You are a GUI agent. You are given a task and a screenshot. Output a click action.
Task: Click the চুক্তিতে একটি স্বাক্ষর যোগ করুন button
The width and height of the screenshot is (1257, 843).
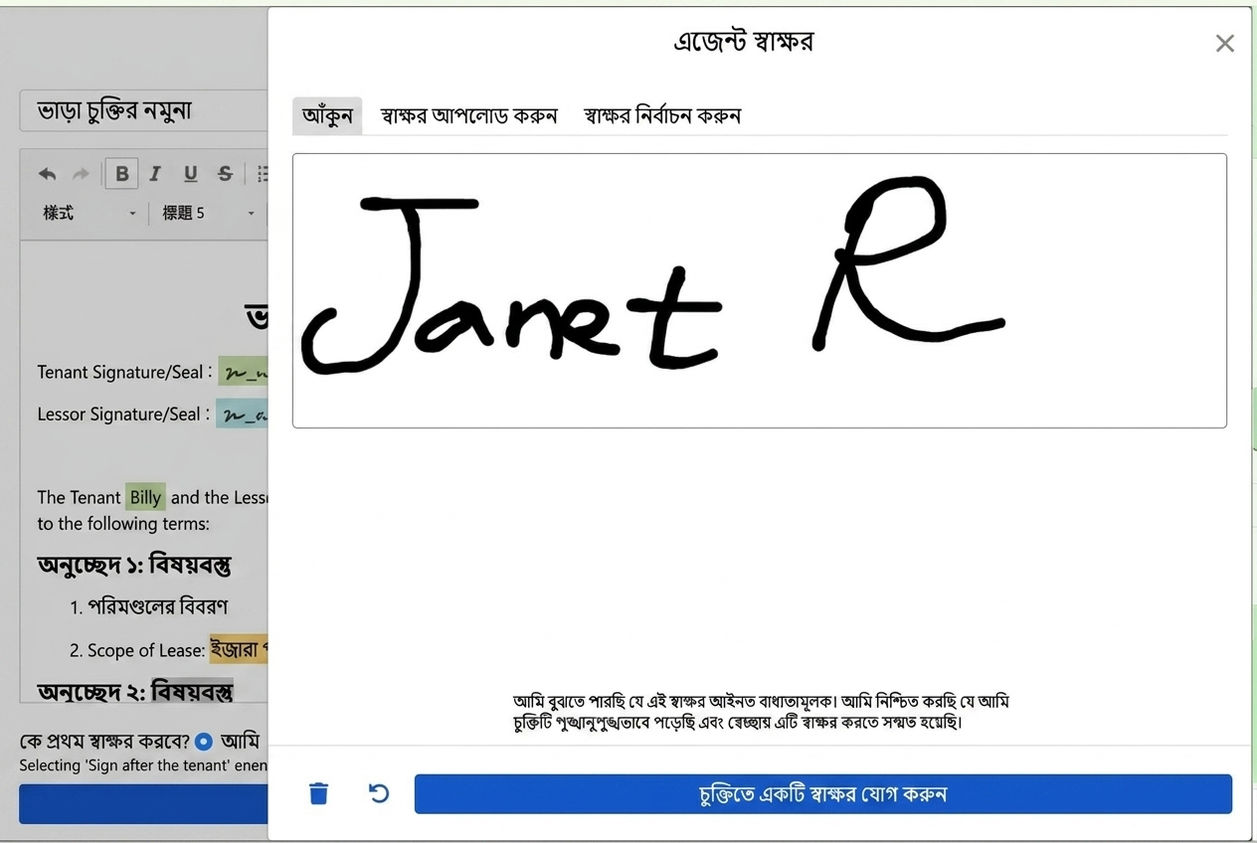click(823, 794)
